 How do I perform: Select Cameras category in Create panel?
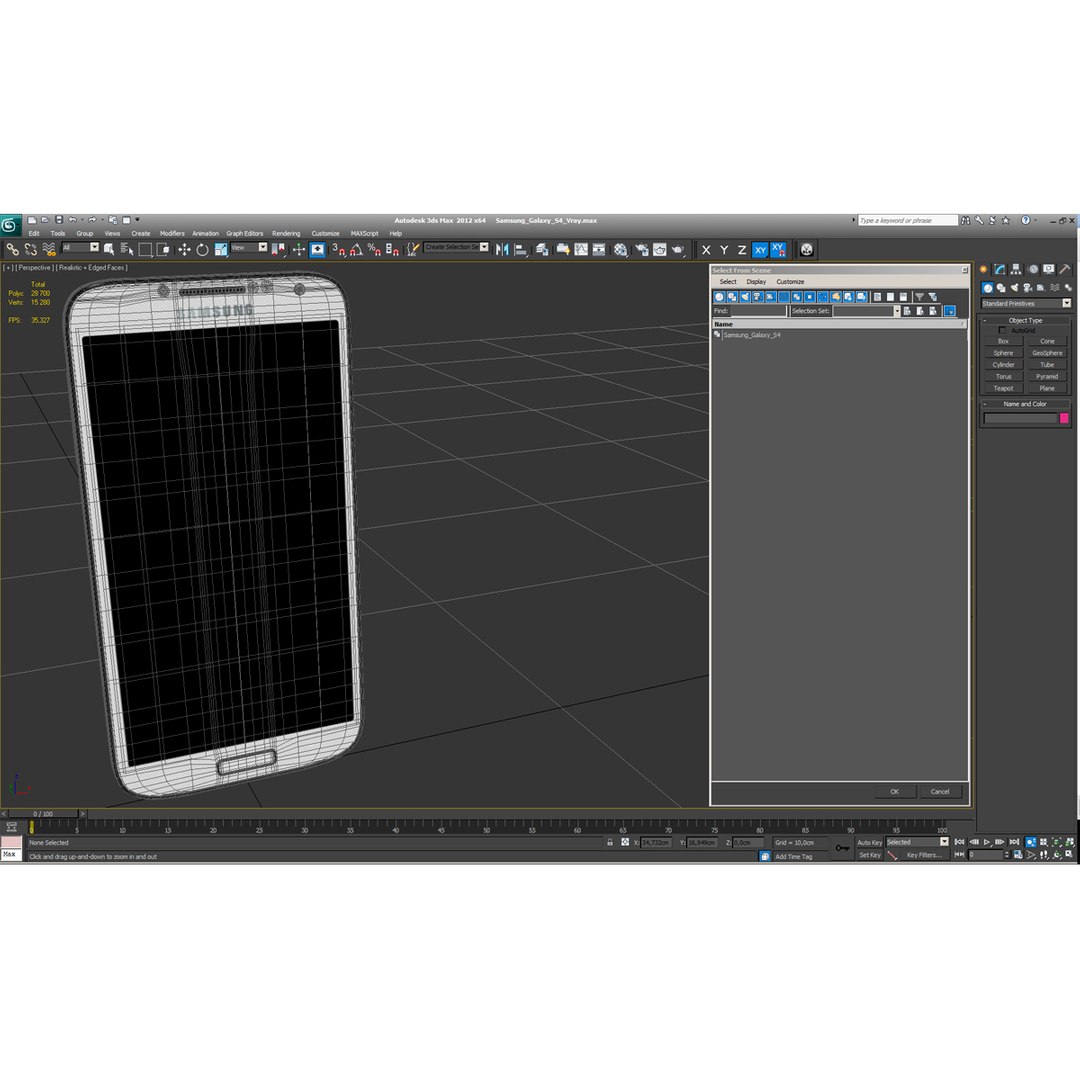coord(1028,288)
